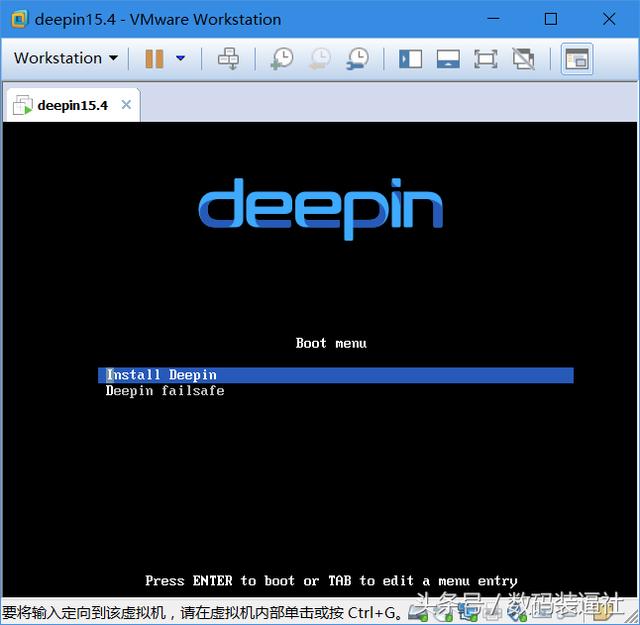Screen dimensions: 640x625
Task: Open the Workstation menu dropdown
Action: click(x=66, y=58)
